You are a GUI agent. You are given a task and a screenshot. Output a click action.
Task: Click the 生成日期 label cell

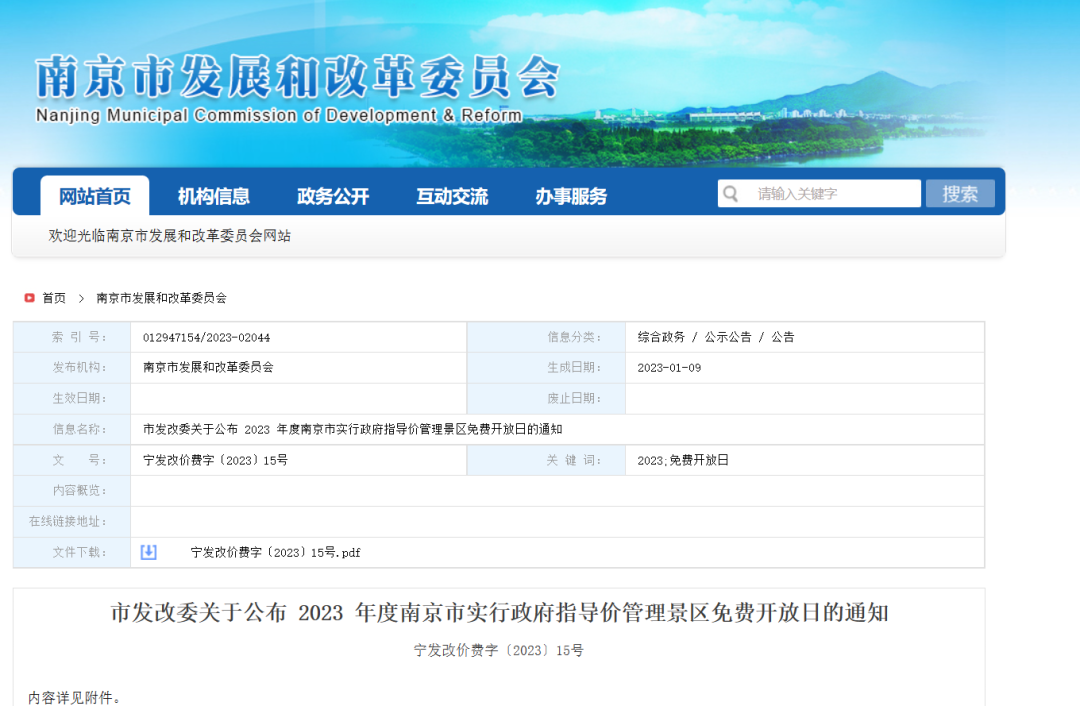tap(546, 368)
